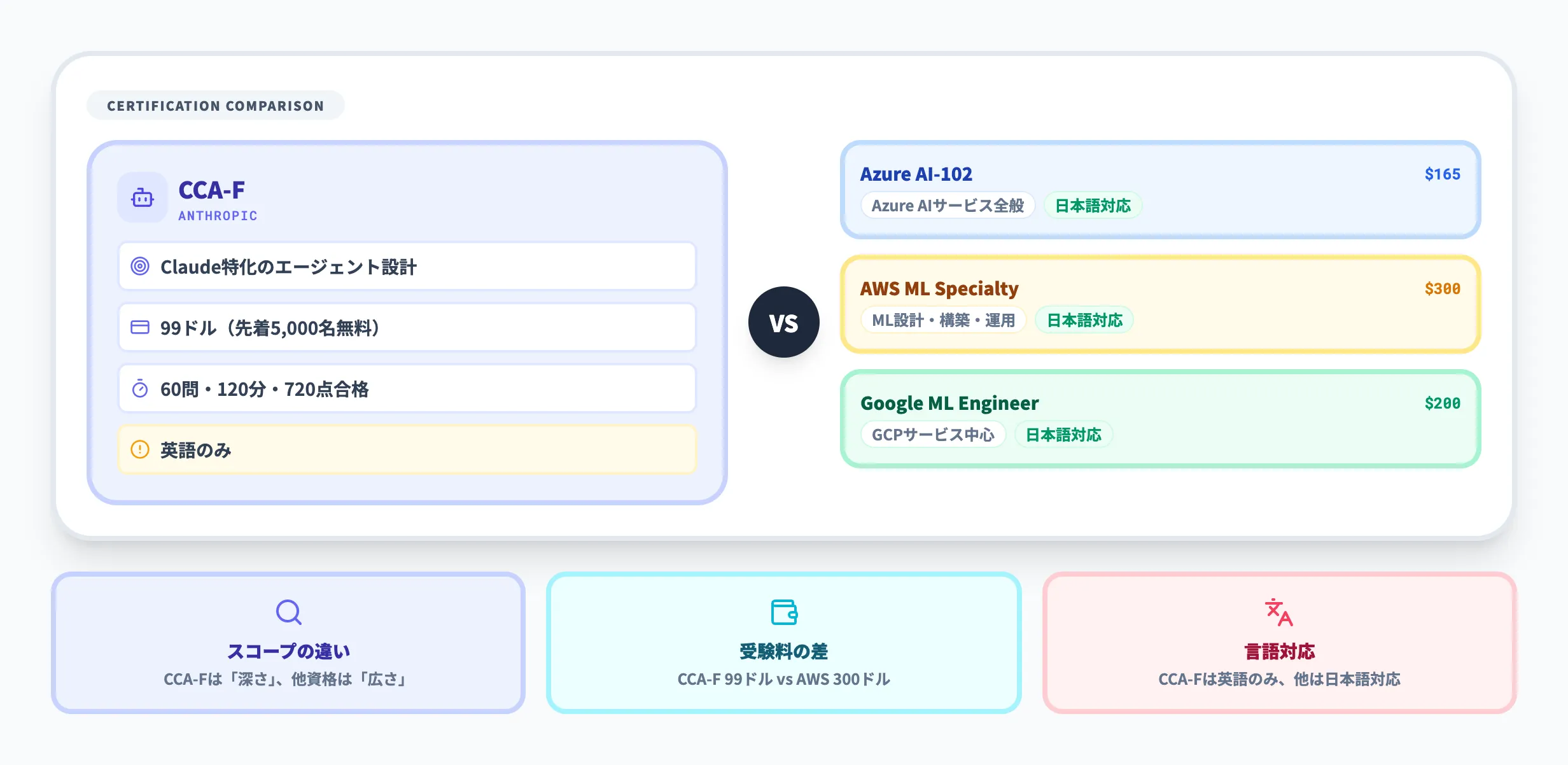Viewport: 1568px width, 765px height.
Task: Open the Google ML Engineer card title
Action: pos(949,404)
